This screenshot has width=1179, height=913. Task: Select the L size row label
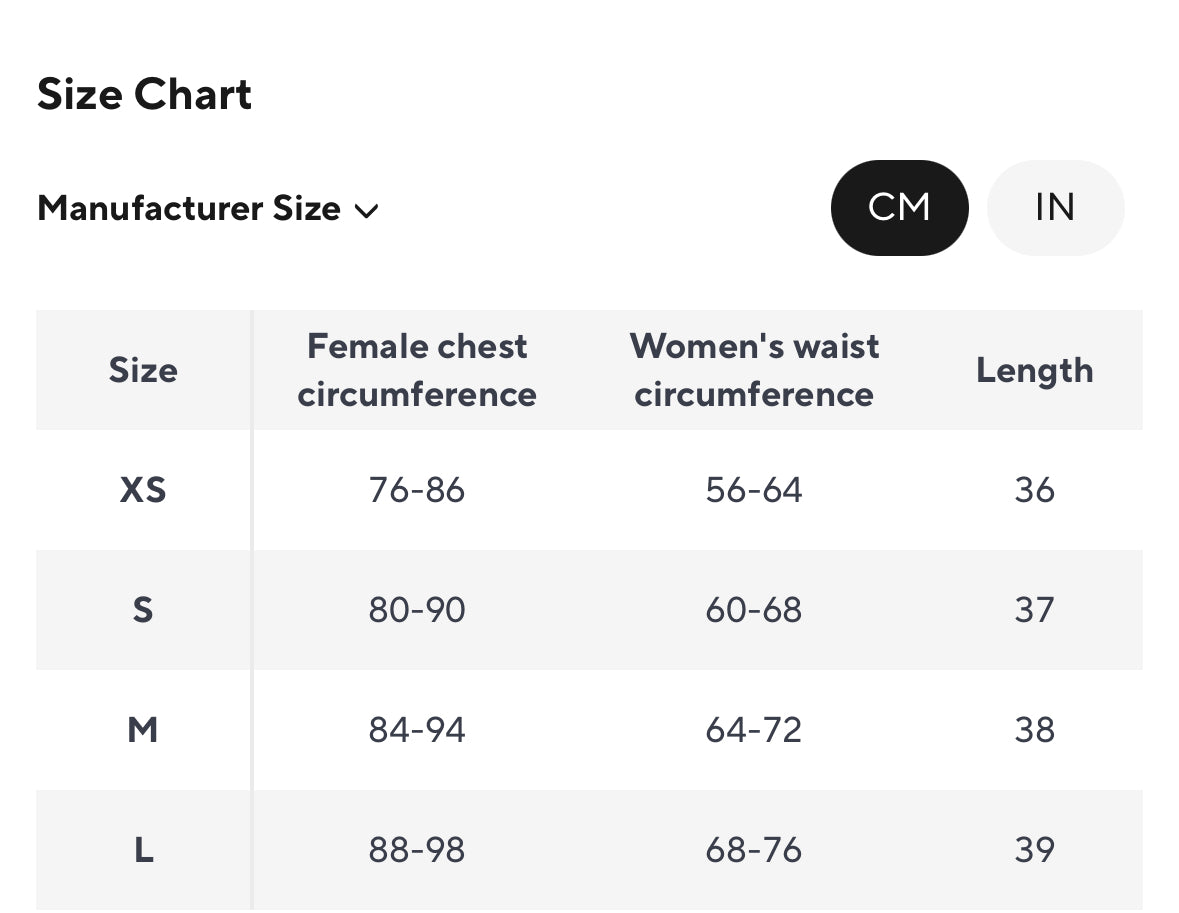click(x=143, y=850)
